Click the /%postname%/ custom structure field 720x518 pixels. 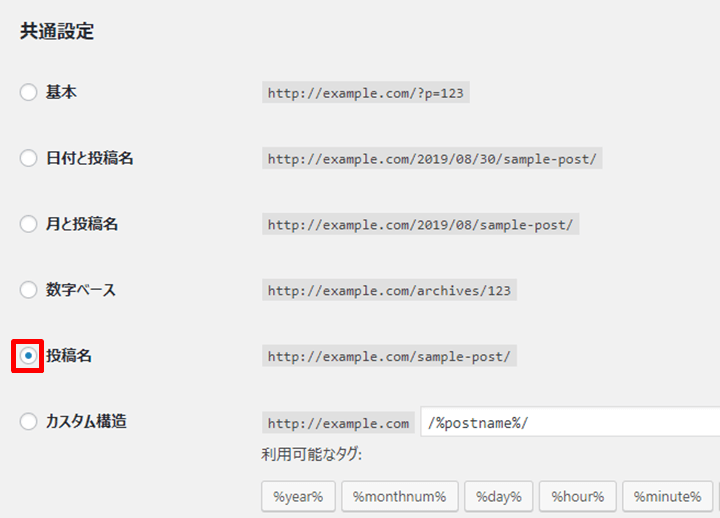tap(570, 422)
